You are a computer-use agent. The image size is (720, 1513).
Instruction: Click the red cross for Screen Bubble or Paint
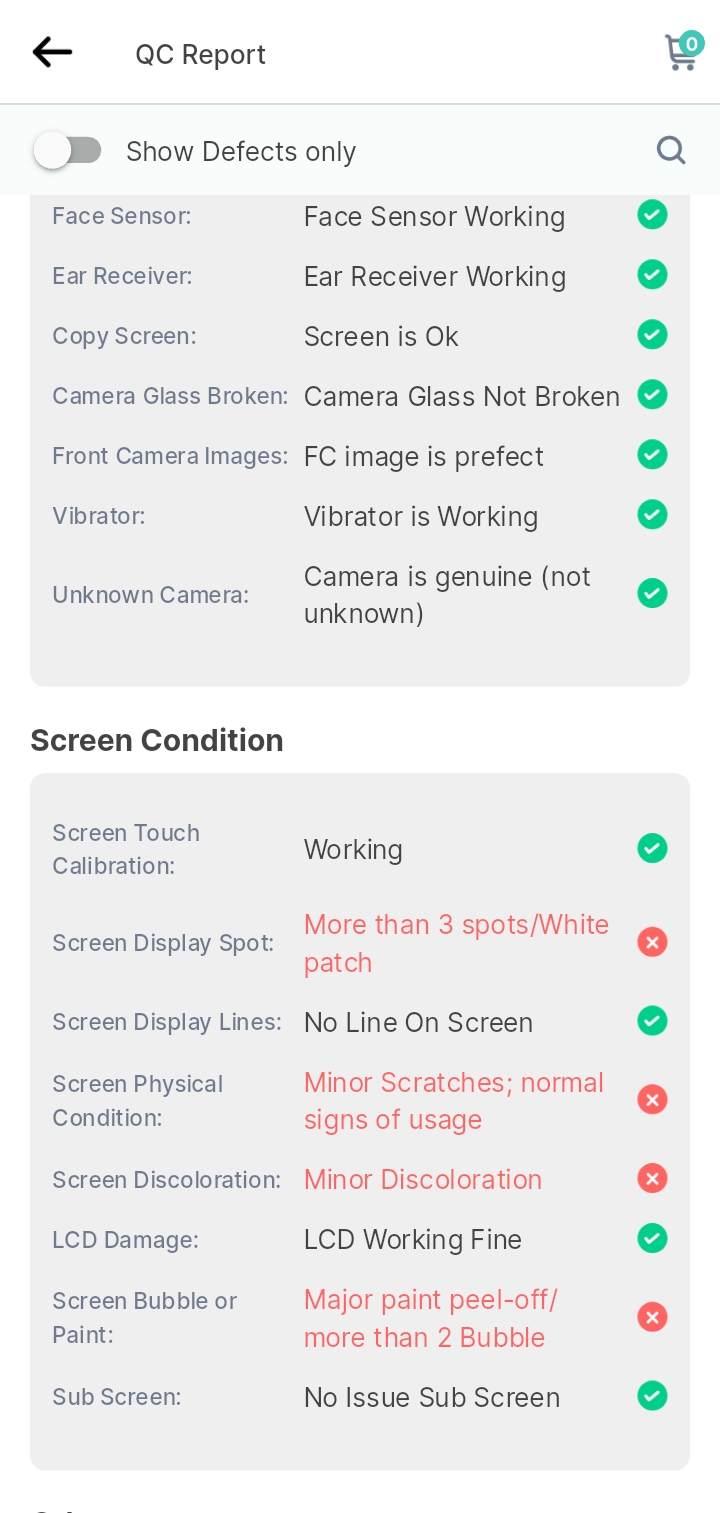[x=652, y=1317]
